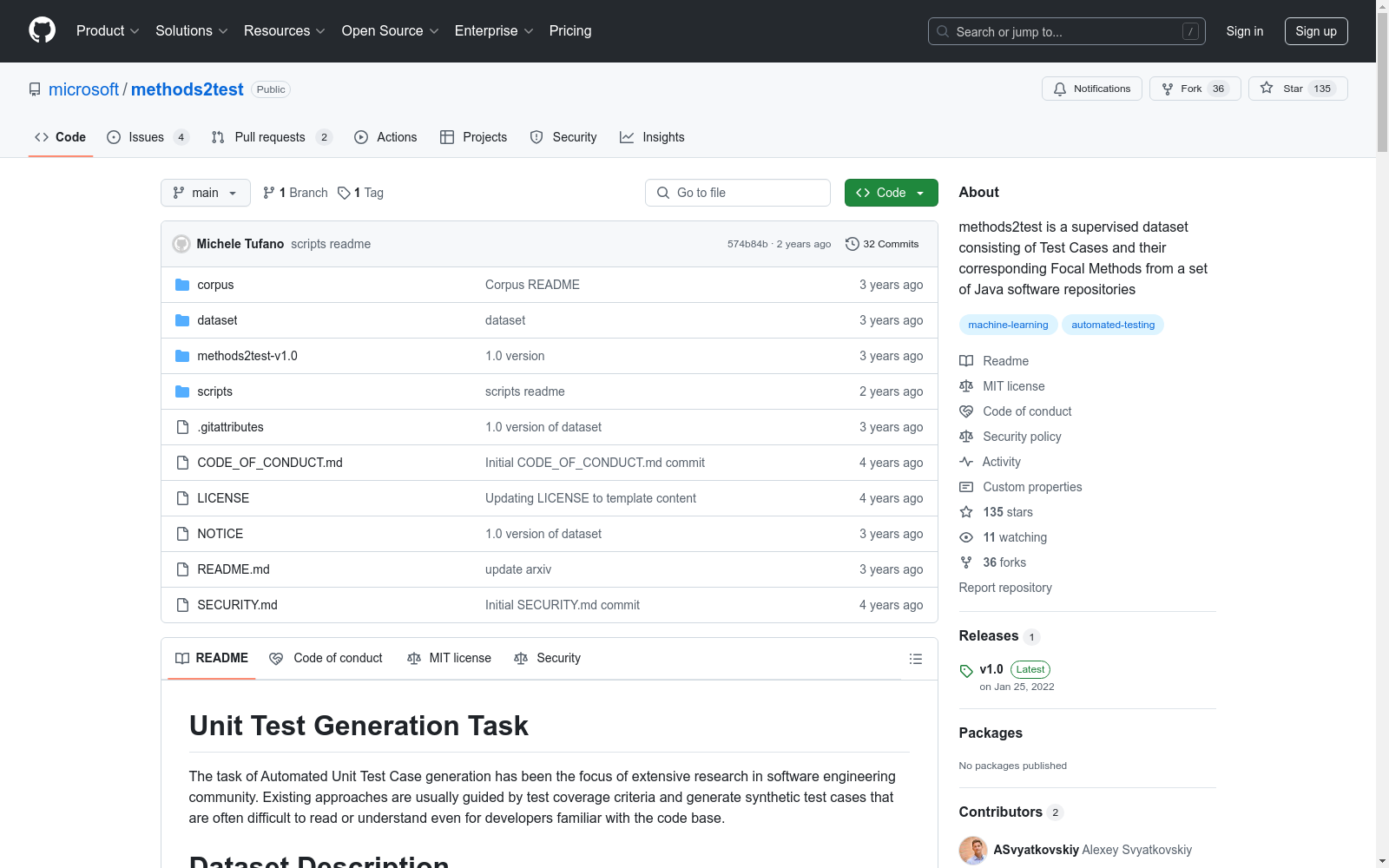Open the scripts folder

[x=214, y=391]
